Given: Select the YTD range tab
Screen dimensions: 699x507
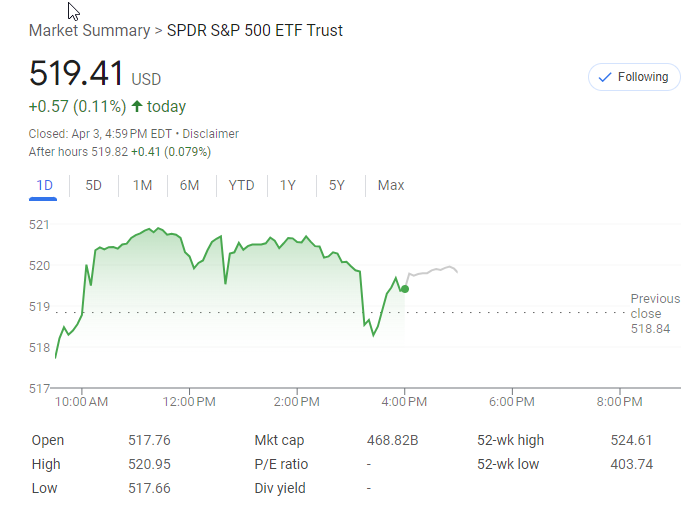Looking at the screenshot, I should (x=241, y=185).
